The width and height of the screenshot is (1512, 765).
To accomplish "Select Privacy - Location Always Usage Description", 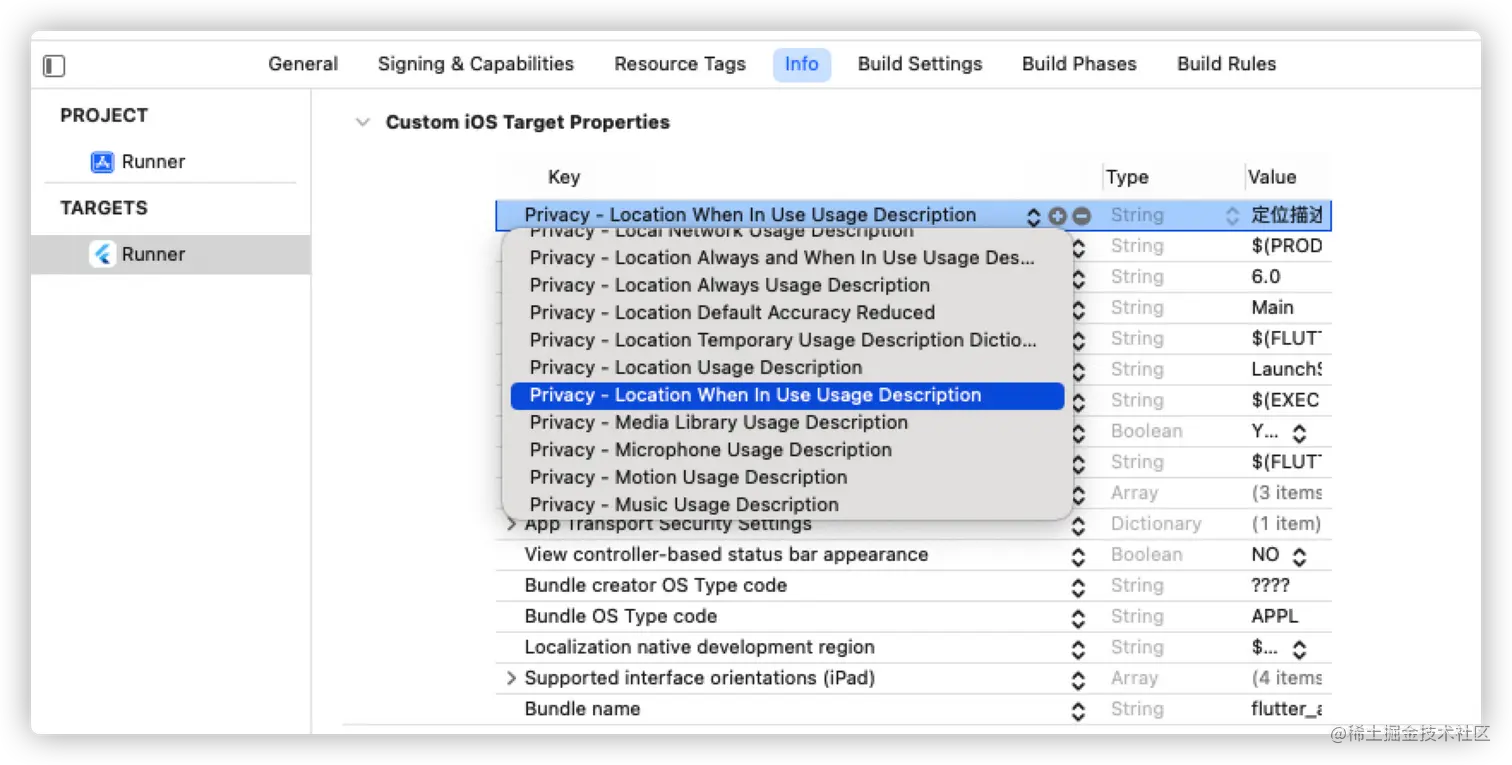I will [x=729, y=285].
